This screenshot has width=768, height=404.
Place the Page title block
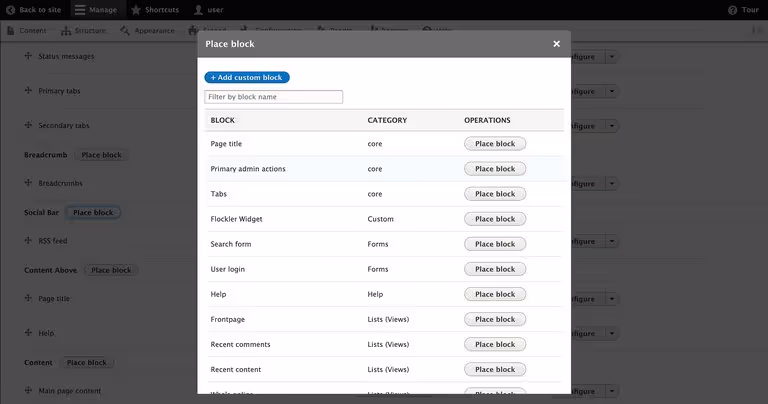(x=495, y=143)
